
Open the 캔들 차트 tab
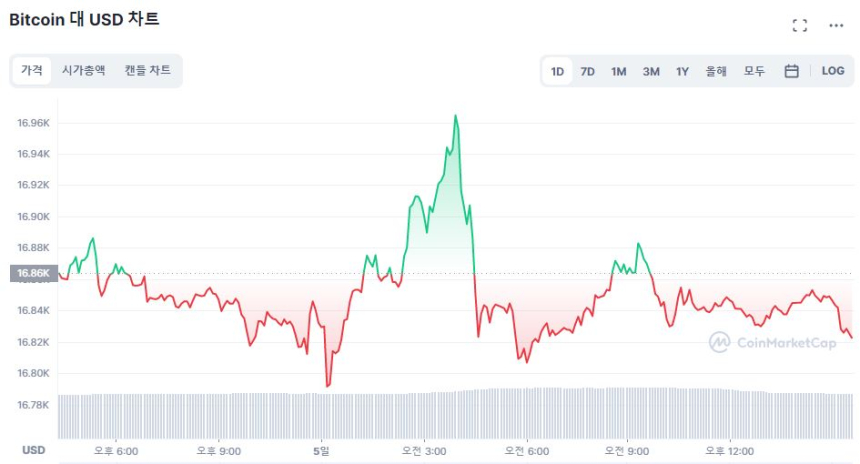coord(147,70)
